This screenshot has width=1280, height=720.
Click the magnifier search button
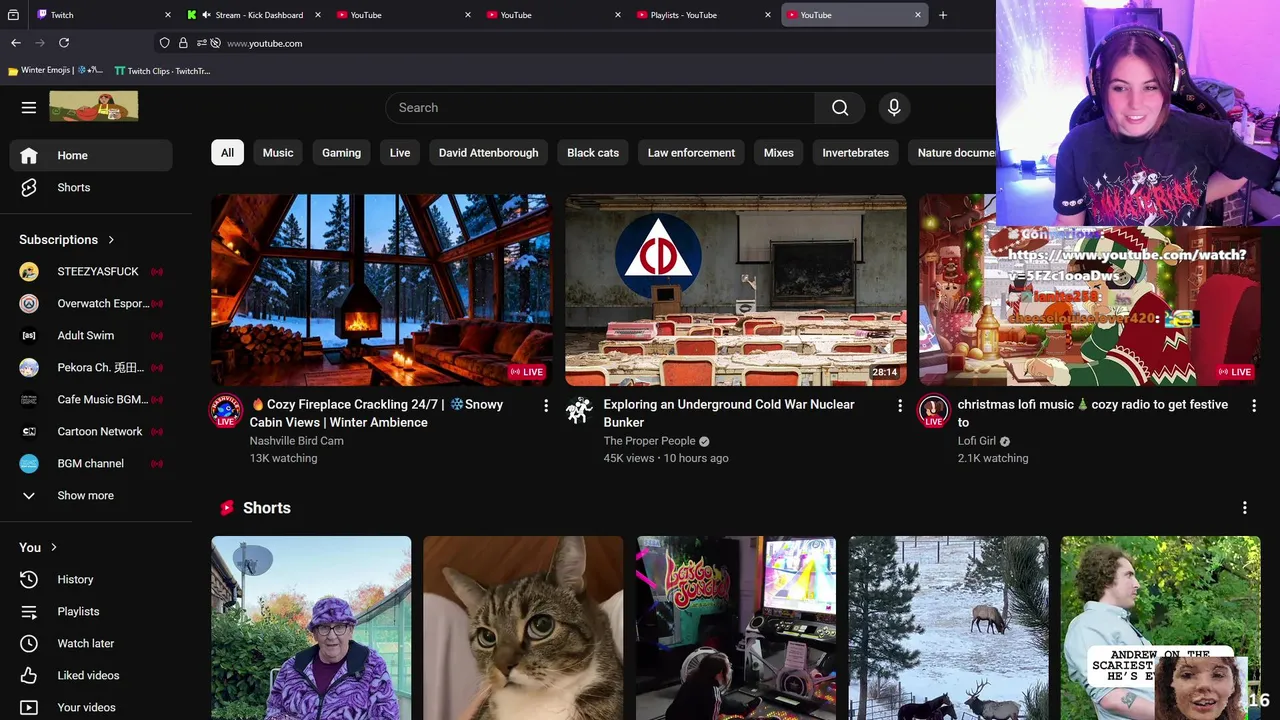click(x=840, y=108)
